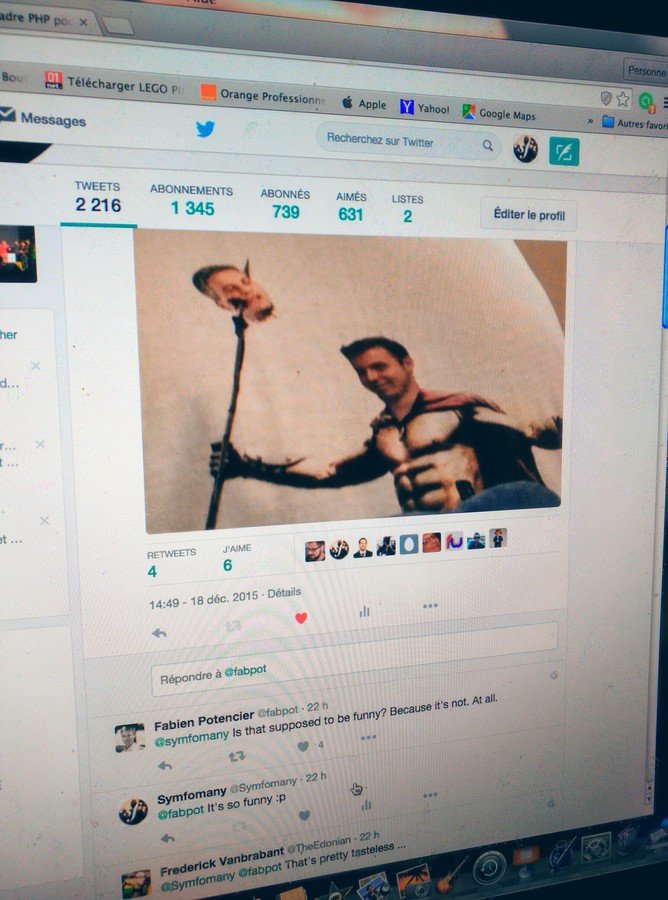Open iPhoto palm tree icon in Dock
This screenshot has width=668, height=900.
pos(412,879)
